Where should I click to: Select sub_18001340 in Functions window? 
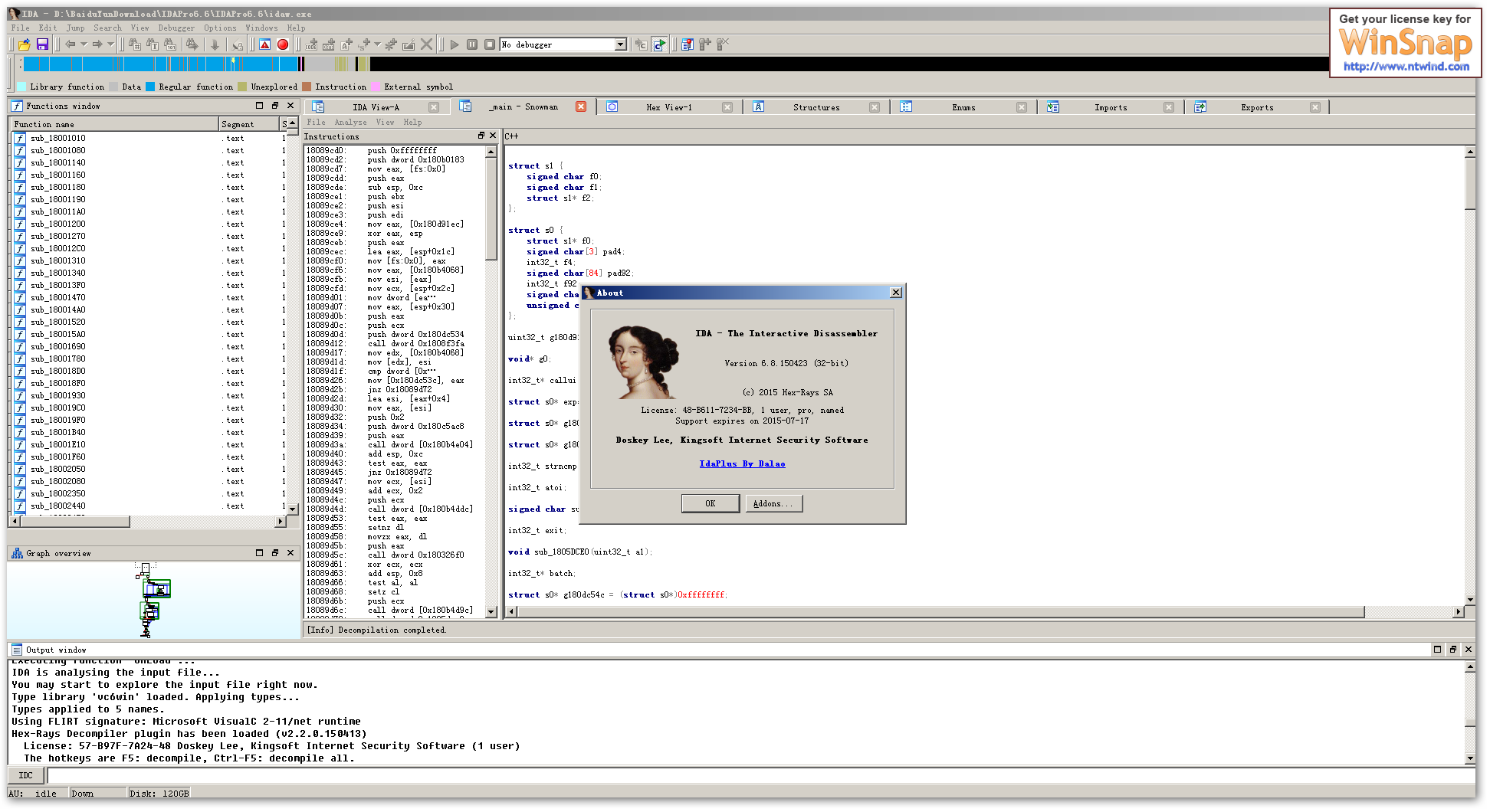click(x=58, y=273)
